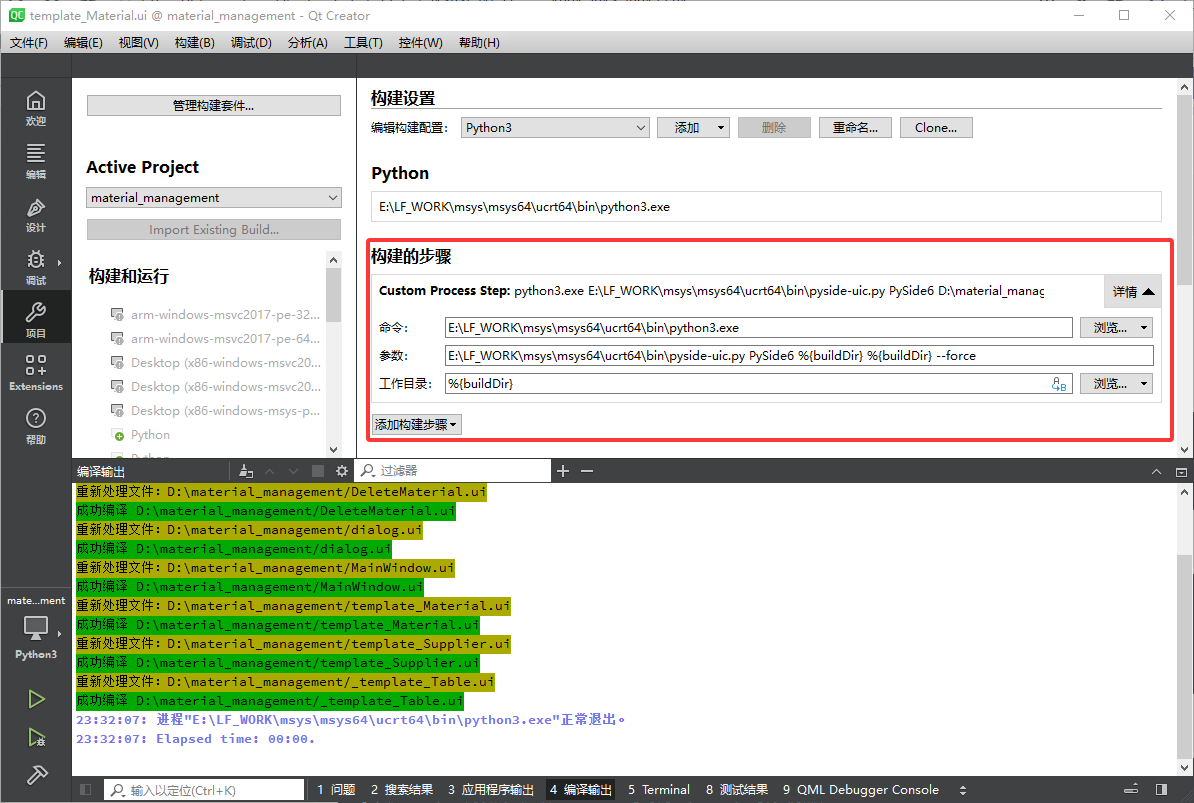Click the 重命名... button
This screenshot has width=1194, height=803.
coord(855,128)
